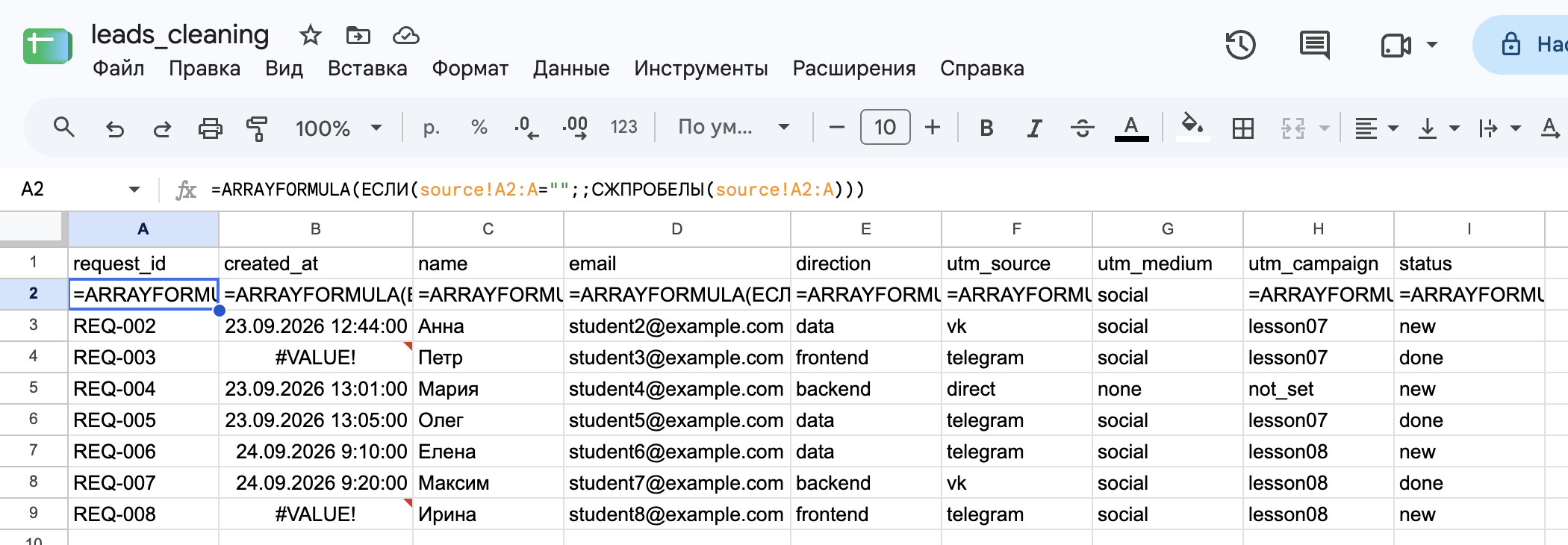Select the #VALUE! cell for REQ-003
Viewport: 1568px width, 545px height.
click(x=316, y=358)
